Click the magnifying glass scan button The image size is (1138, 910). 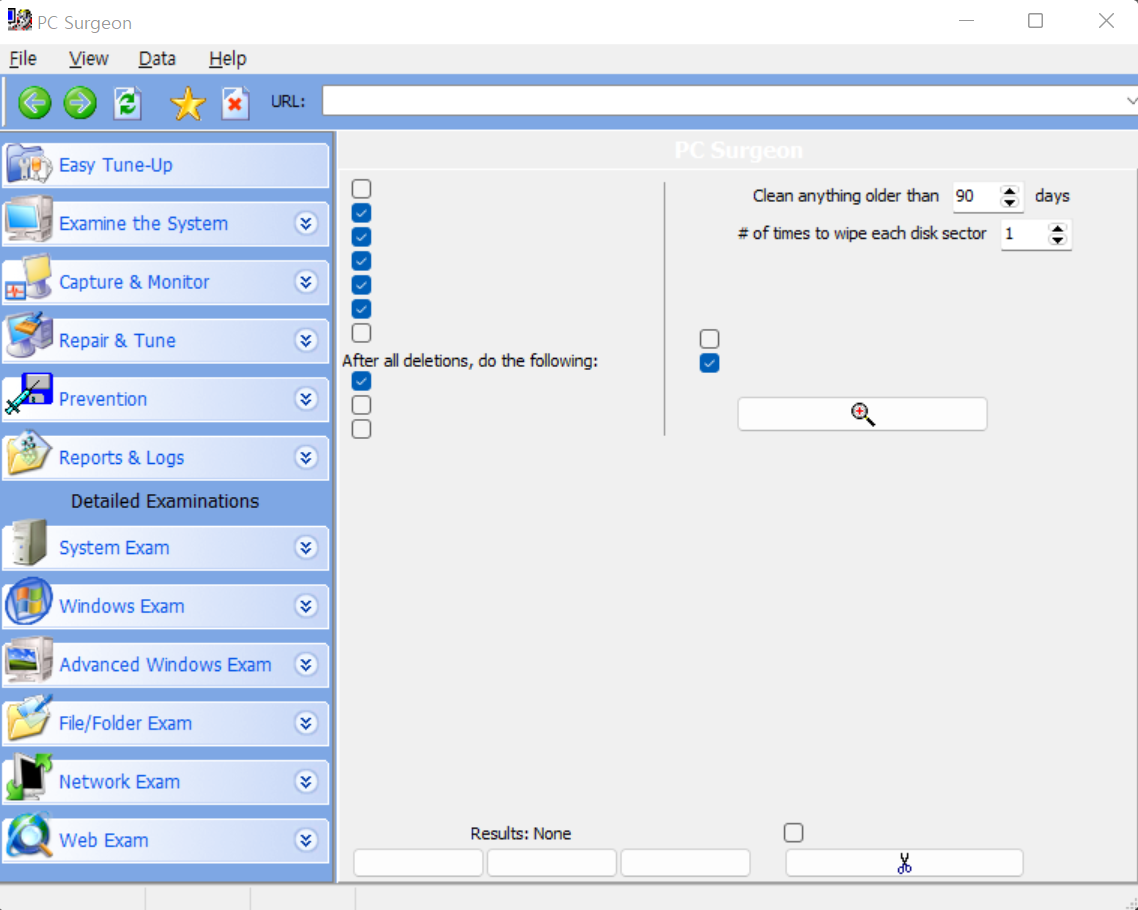click(862, 414)
